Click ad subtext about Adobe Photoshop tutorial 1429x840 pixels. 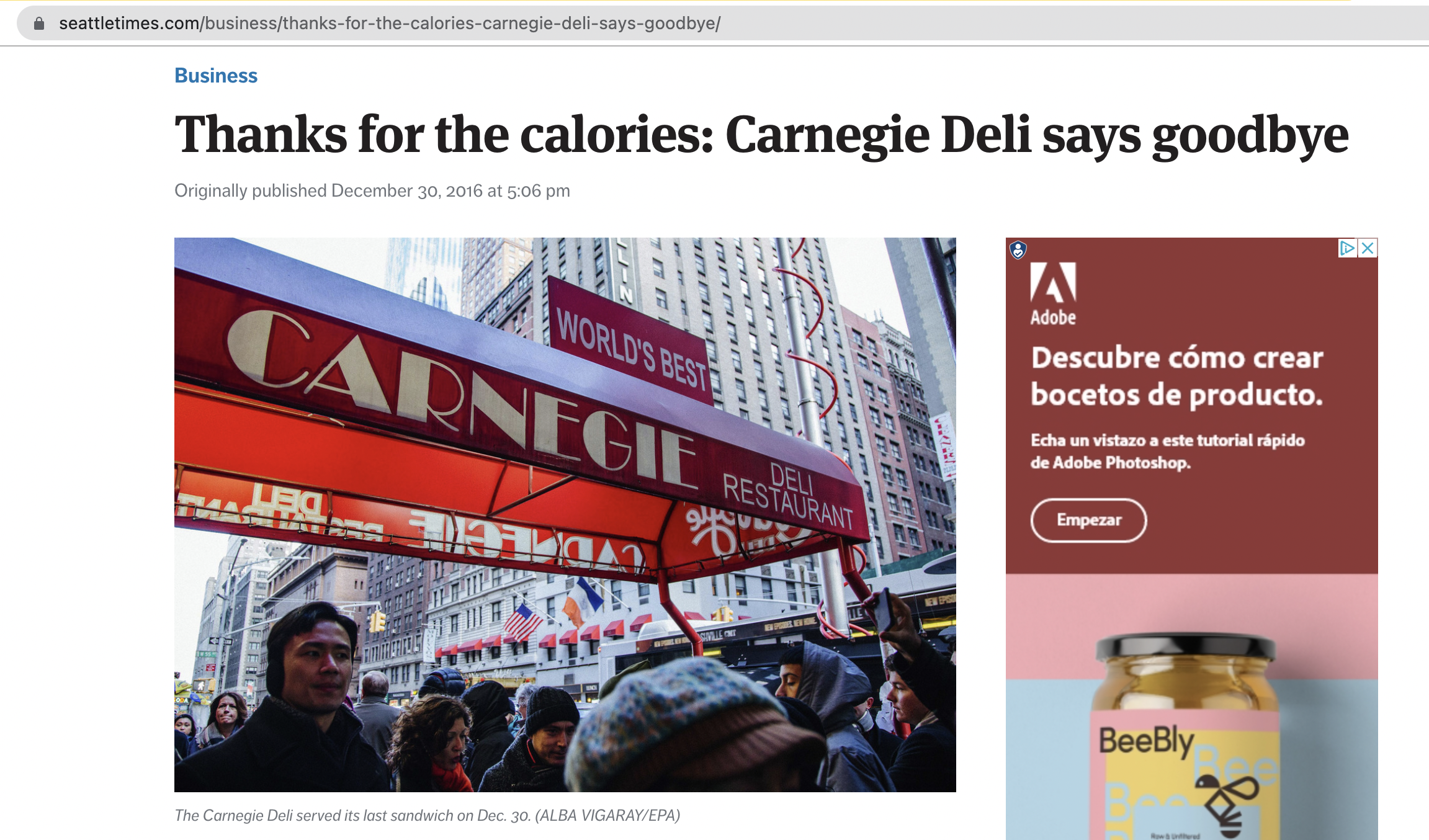[1167, 451]
